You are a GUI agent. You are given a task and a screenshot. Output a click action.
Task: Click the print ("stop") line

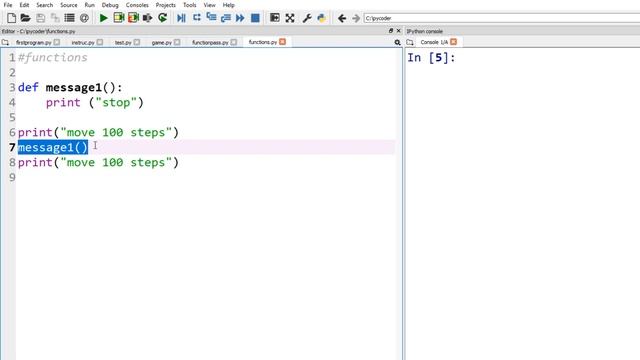click(x=94, y=102)
